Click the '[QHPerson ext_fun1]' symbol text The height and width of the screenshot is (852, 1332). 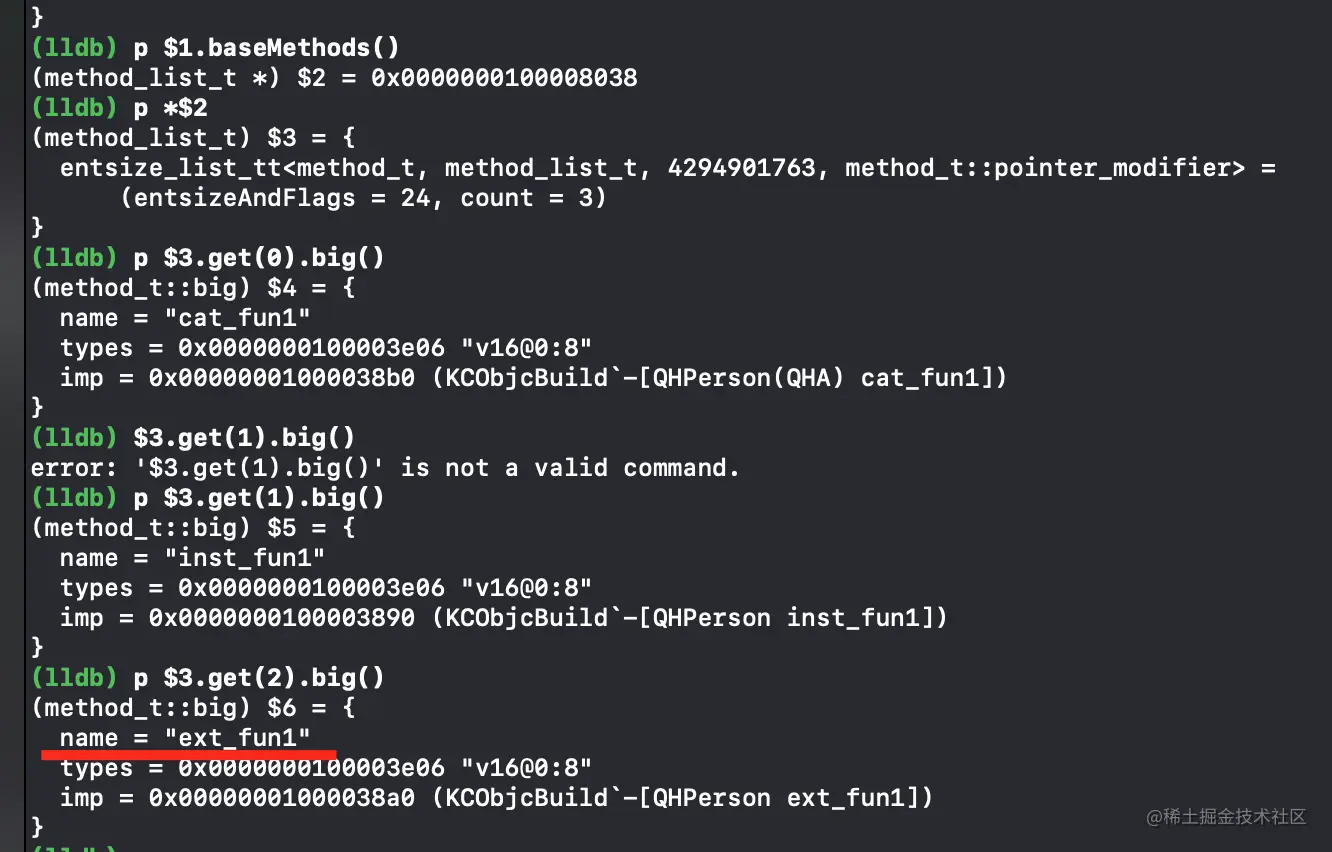(x=786, y=797)
